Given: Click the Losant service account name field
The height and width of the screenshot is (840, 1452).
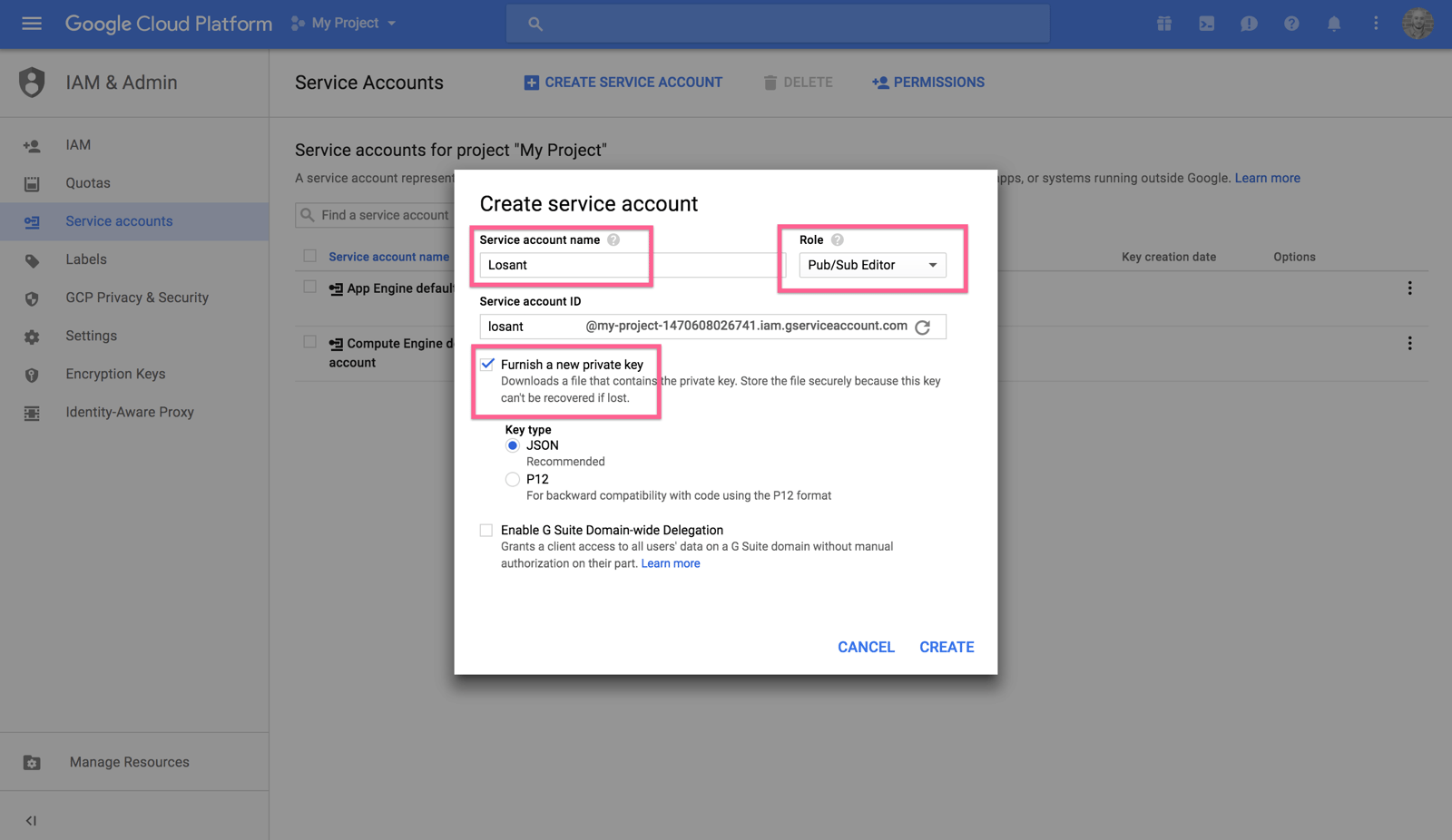Looking at the screenshot, I should click(x=562, y=265).
